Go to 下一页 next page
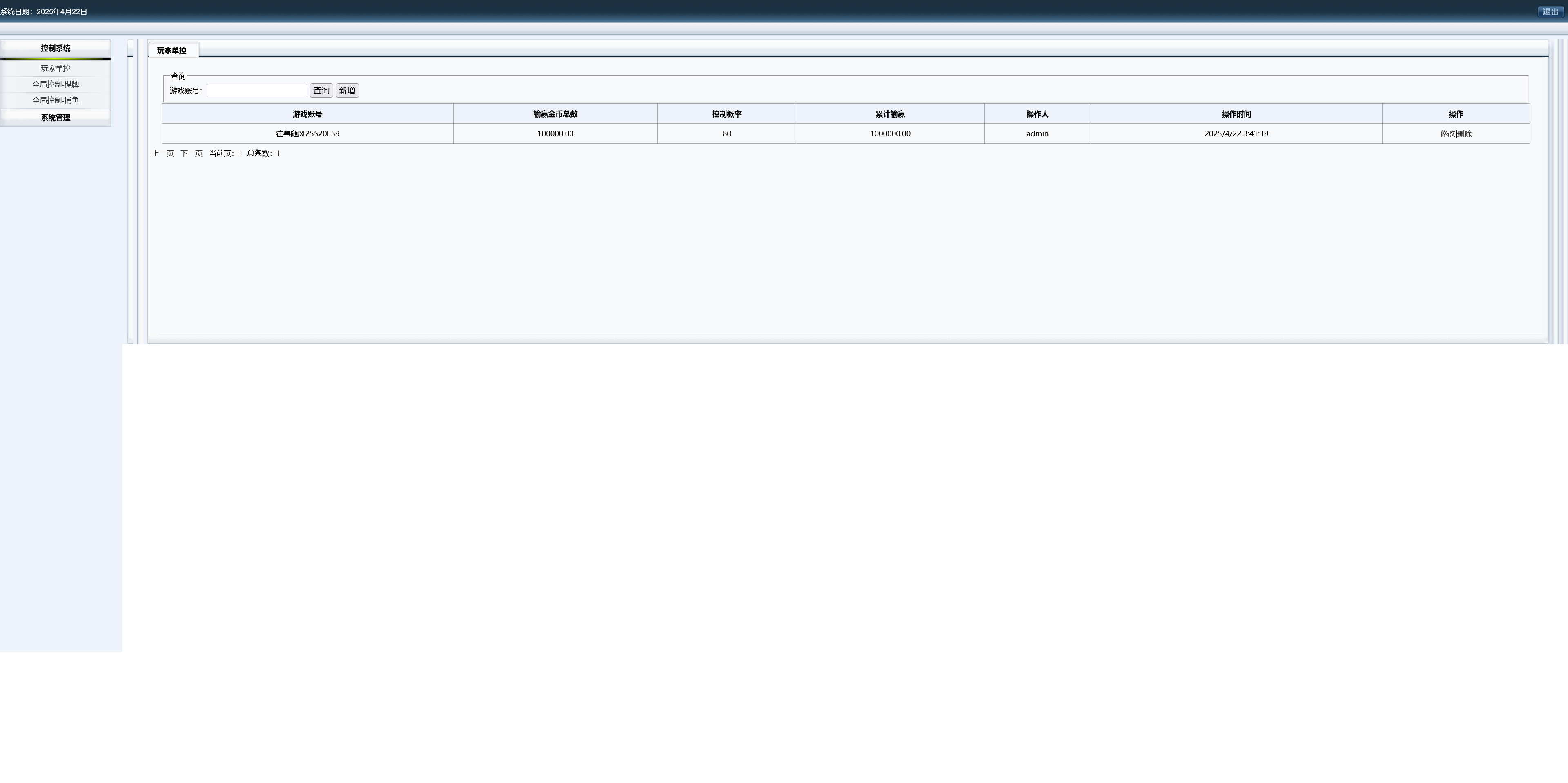Image resolution: width=1568 pixels, height=783 pixels. [191, 153]
